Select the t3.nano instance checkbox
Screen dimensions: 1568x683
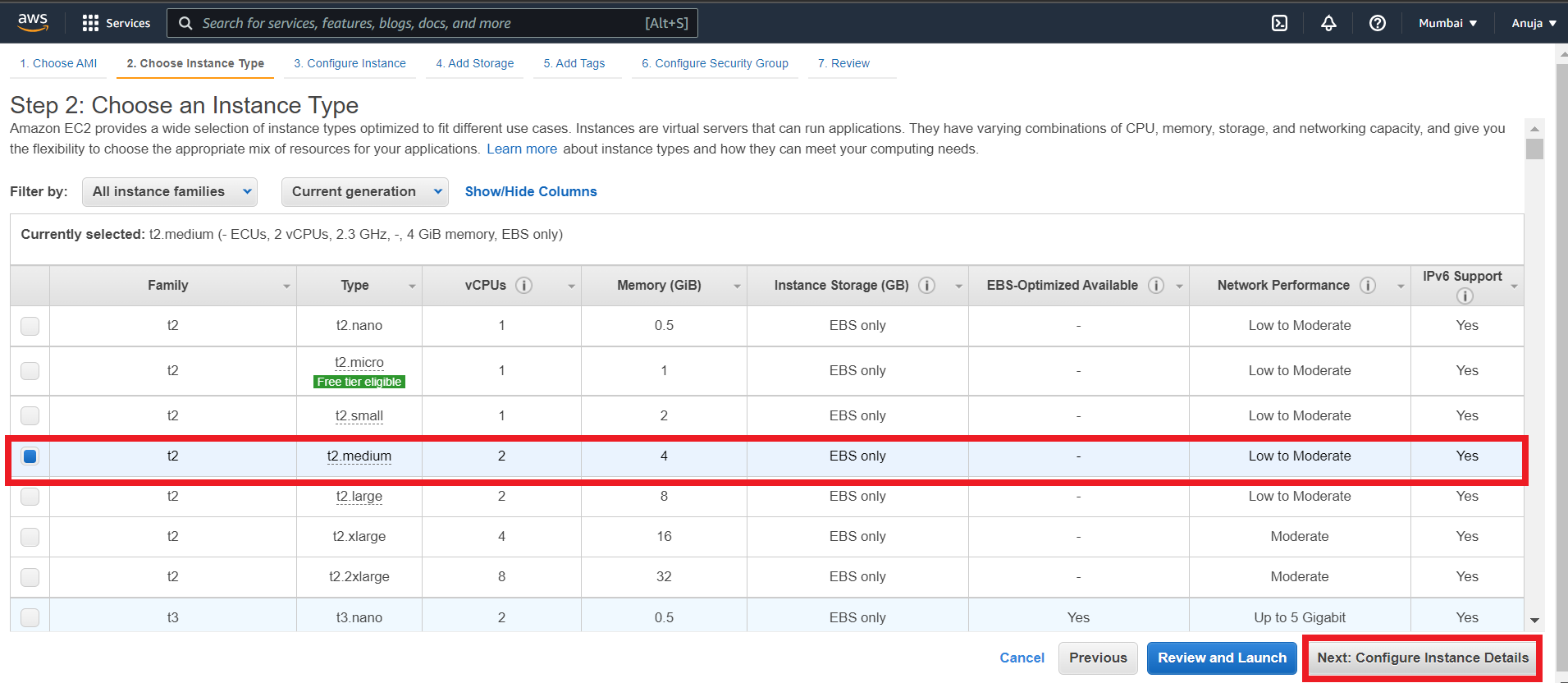coord(30,617)
